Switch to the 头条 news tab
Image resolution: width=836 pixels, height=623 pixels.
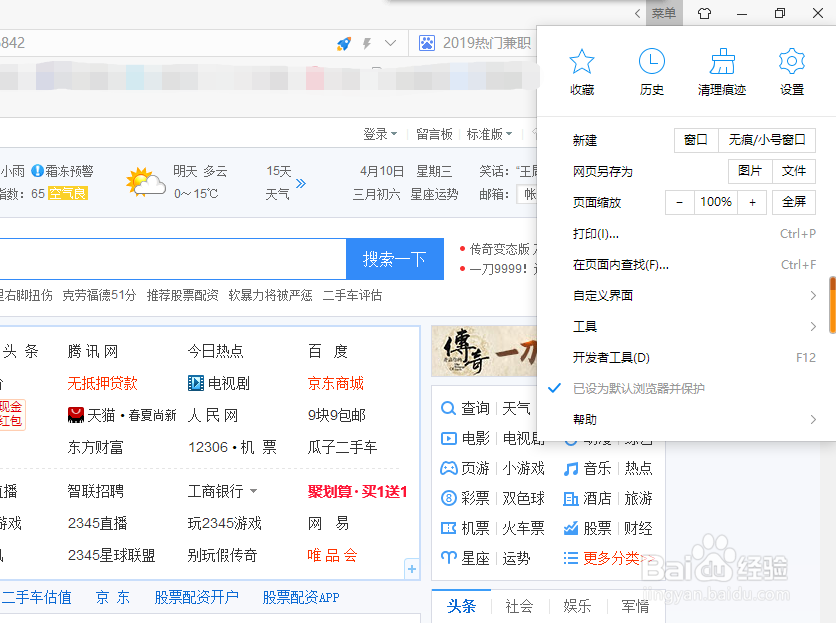tap(461, 606)
